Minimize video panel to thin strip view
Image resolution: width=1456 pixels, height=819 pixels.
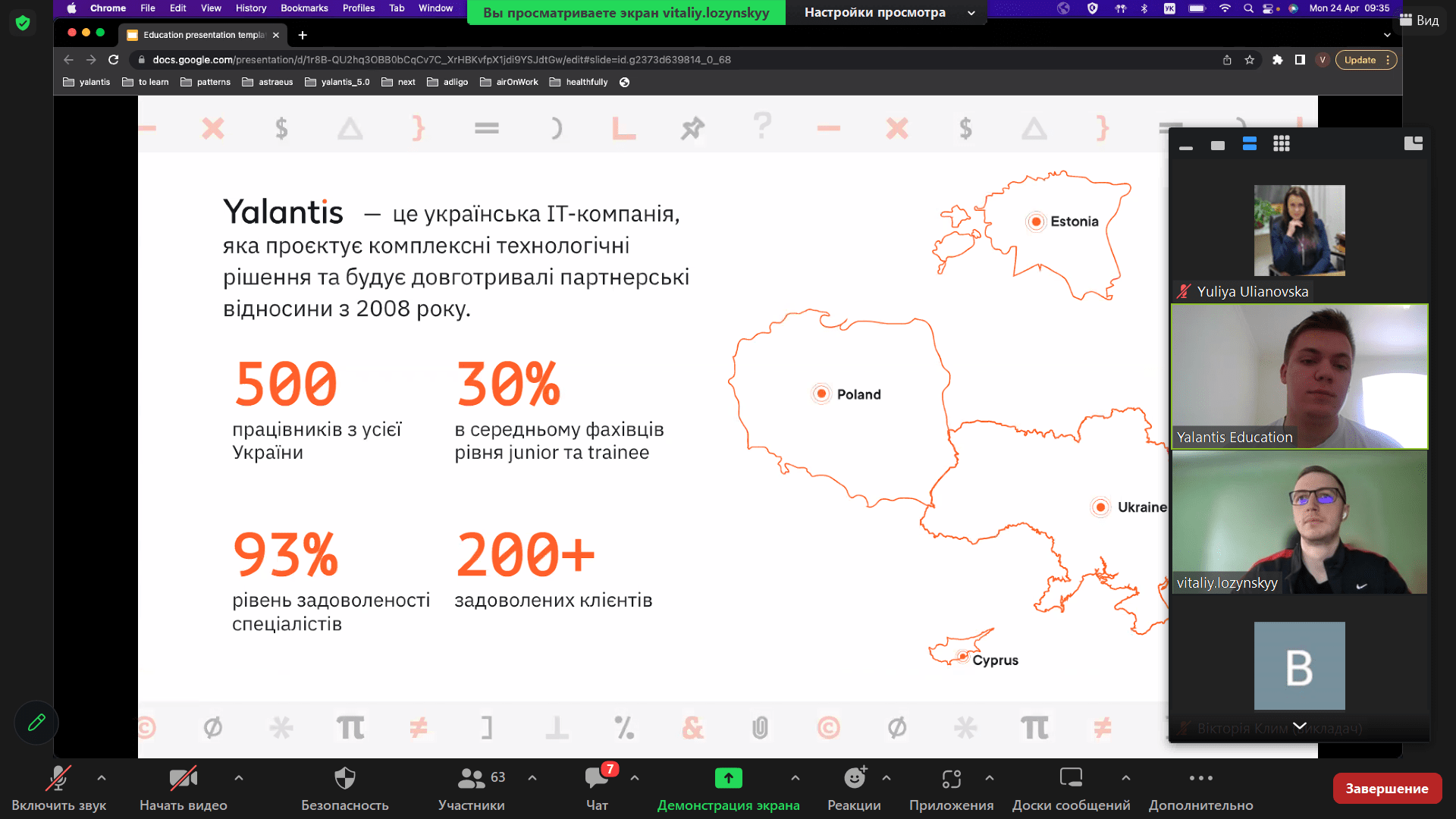tap(1186, 147)
